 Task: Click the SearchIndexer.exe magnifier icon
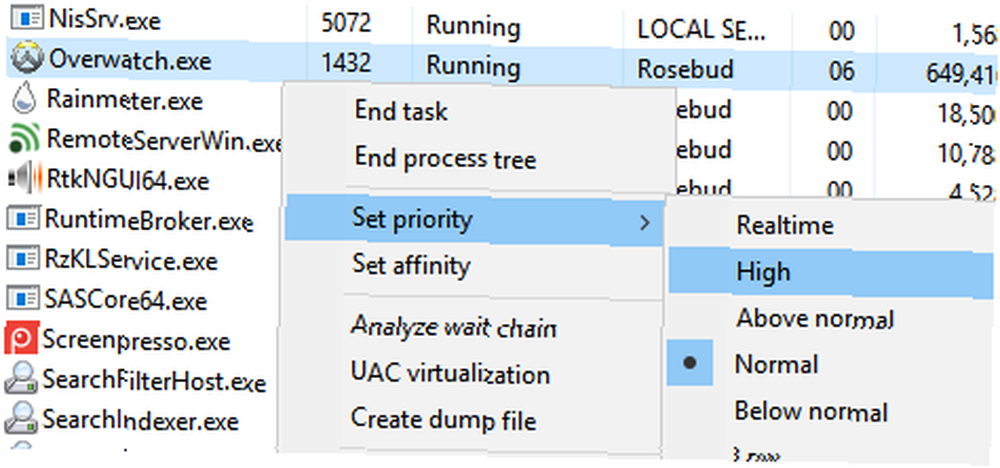pos(21,420)
